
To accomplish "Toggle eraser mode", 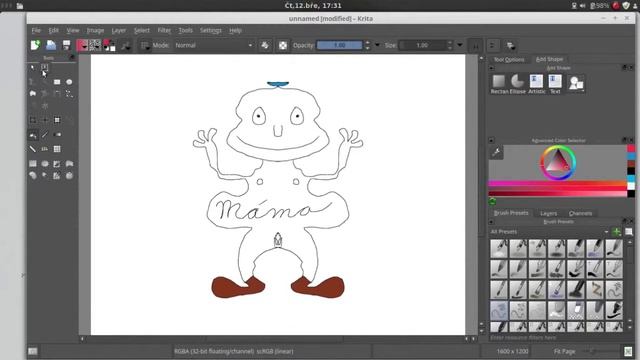I will 265,45.
